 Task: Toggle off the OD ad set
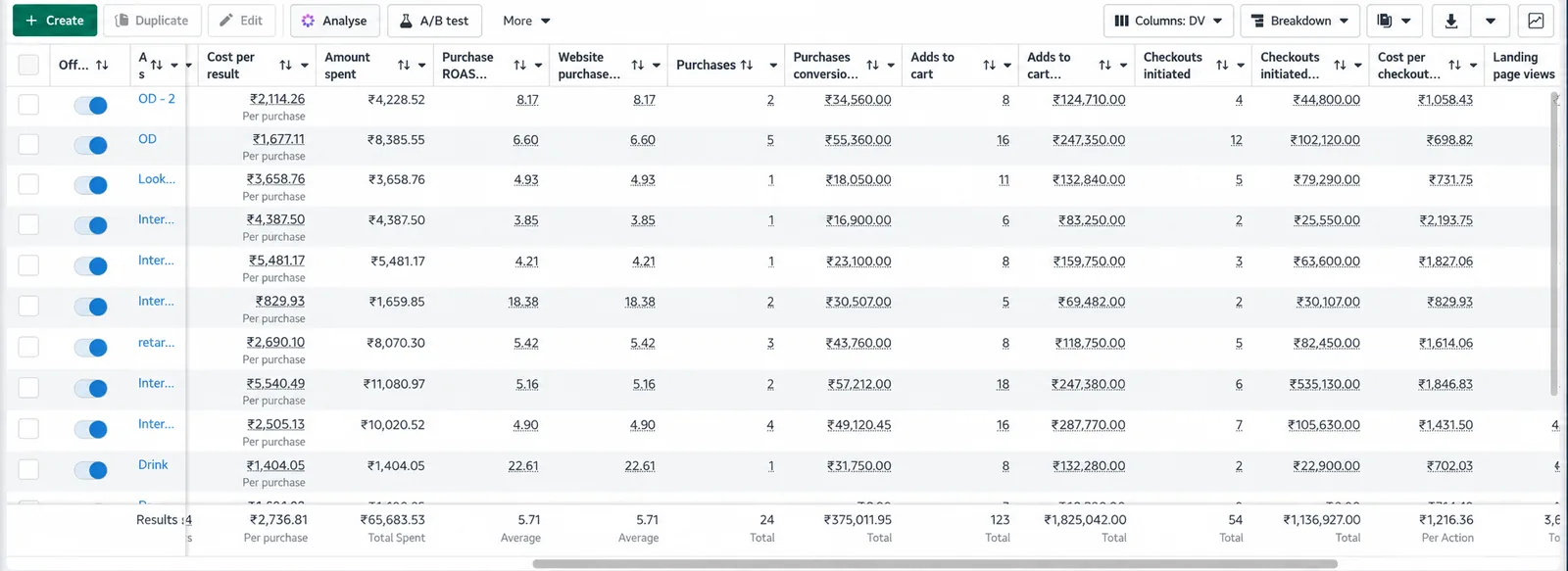click(x=90, y=145)
